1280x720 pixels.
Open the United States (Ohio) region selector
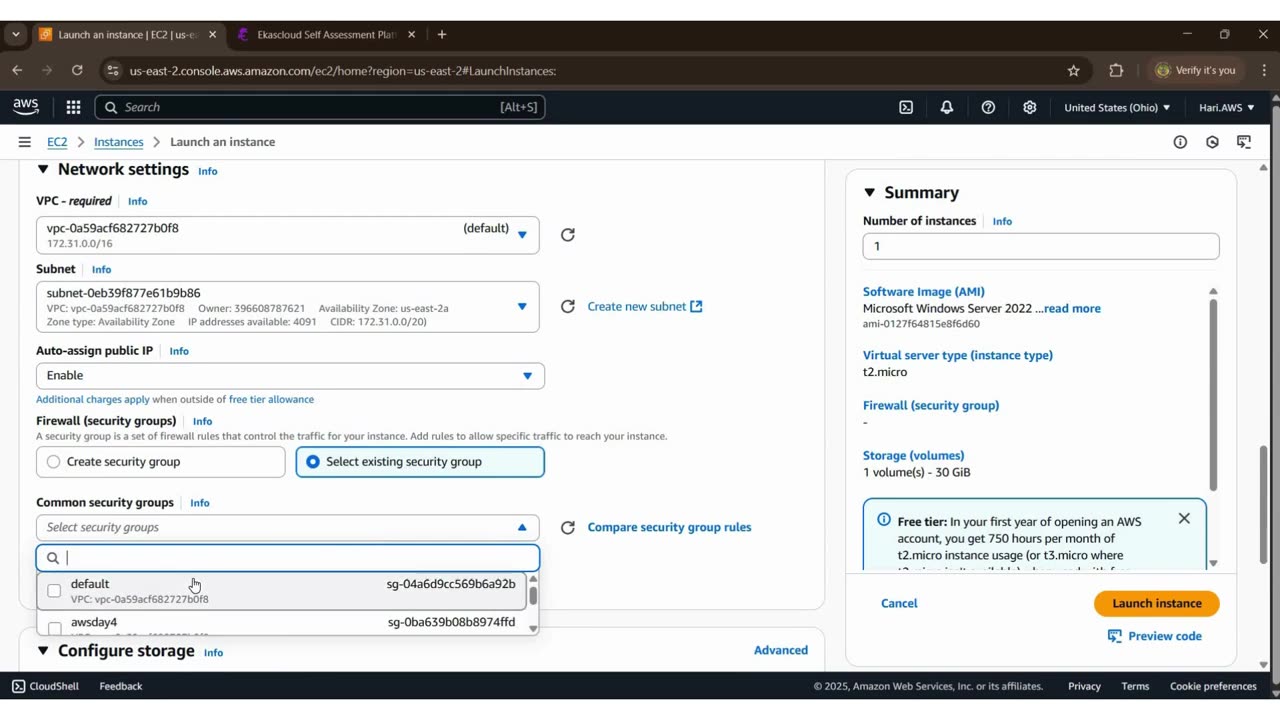1117,107
